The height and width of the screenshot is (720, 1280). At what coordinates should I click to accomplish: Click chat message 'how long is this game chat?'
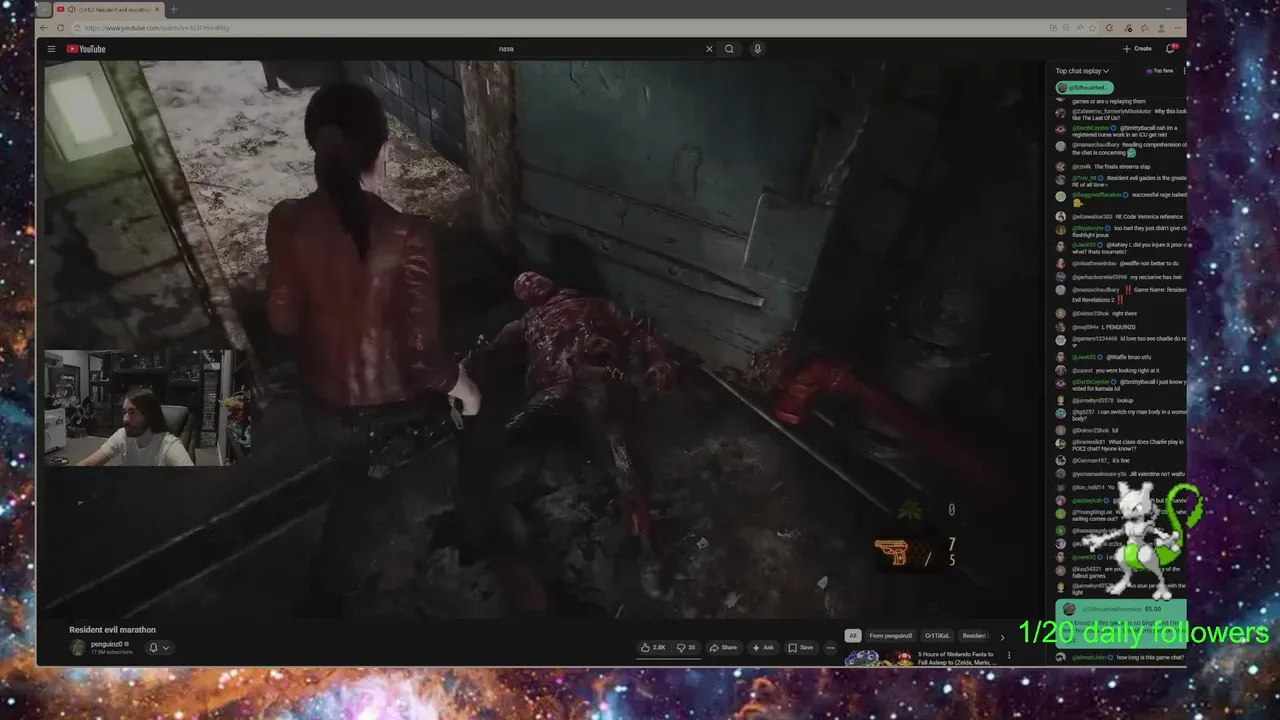pos(1150,658)
